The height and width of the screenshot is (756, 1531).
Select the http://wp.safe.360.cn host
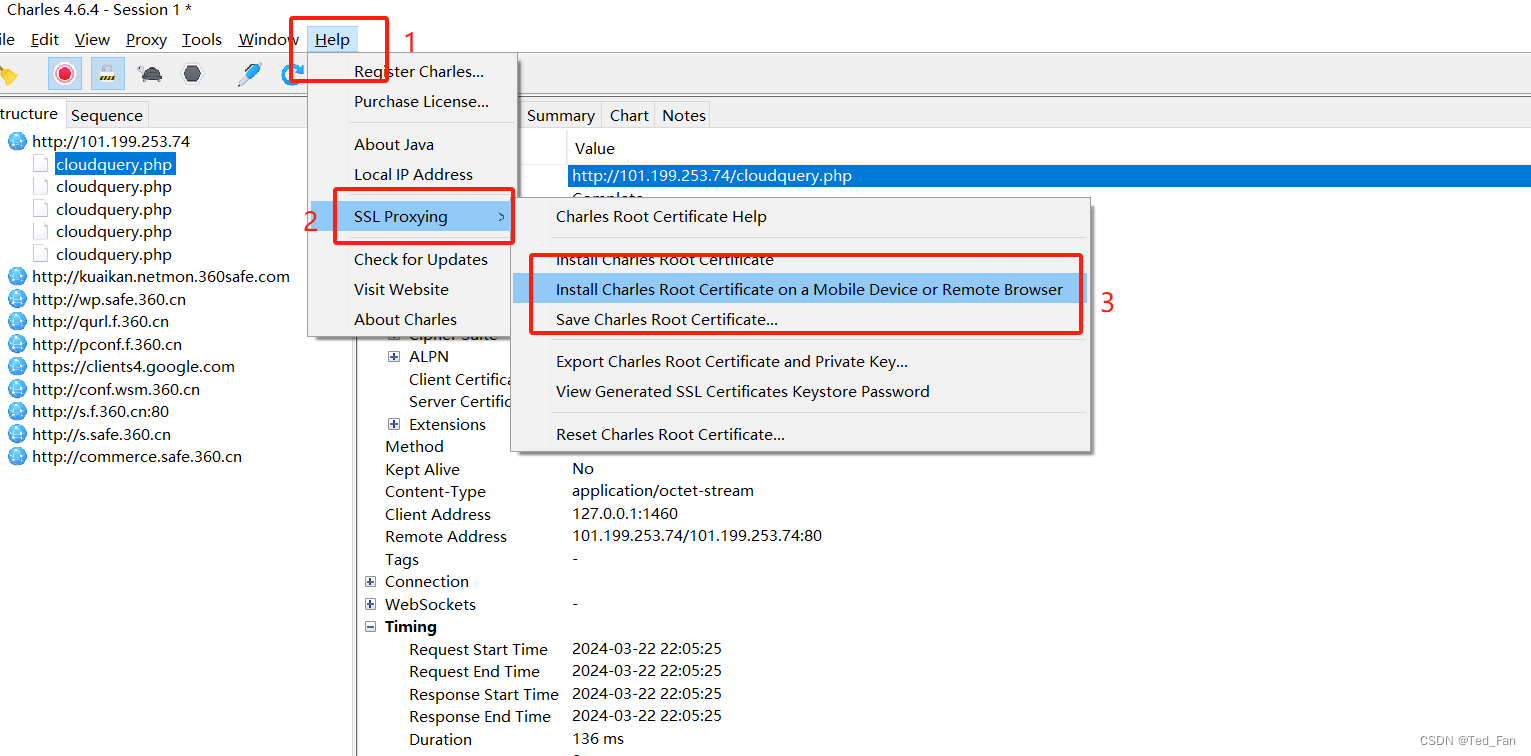coord(109,299)
